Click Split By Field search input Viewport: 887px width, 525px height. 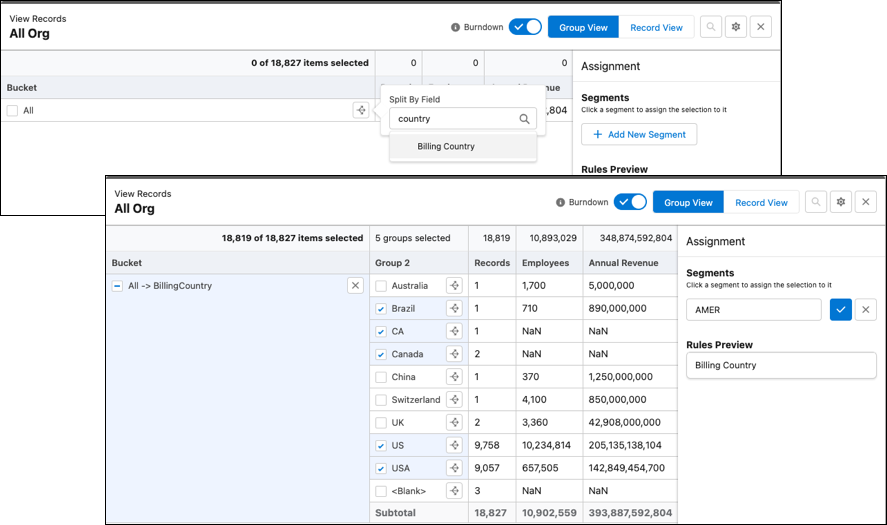click(463, 119)
